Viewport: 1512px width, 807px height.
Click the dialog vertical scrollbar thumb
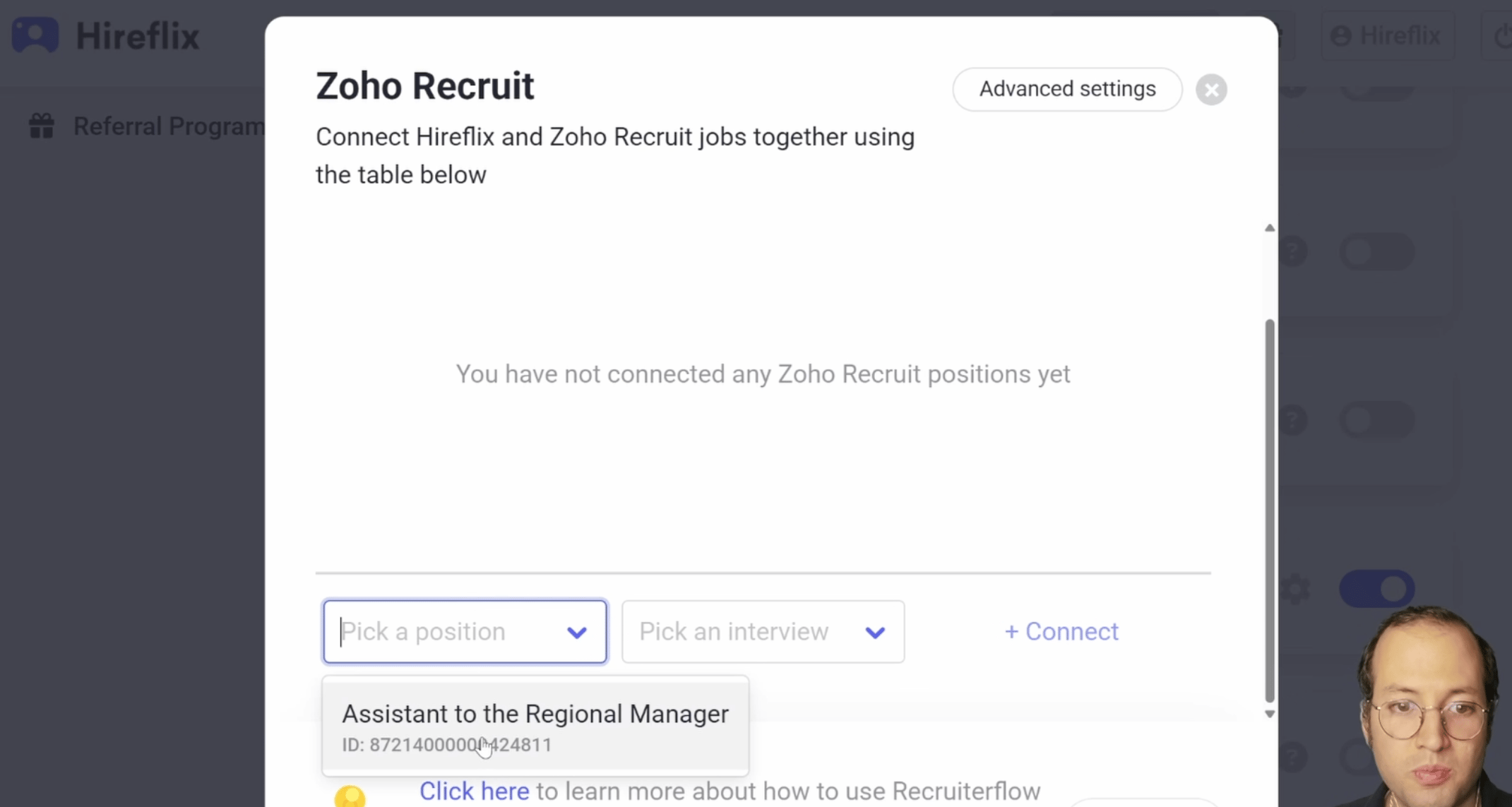coord(1269,510)
